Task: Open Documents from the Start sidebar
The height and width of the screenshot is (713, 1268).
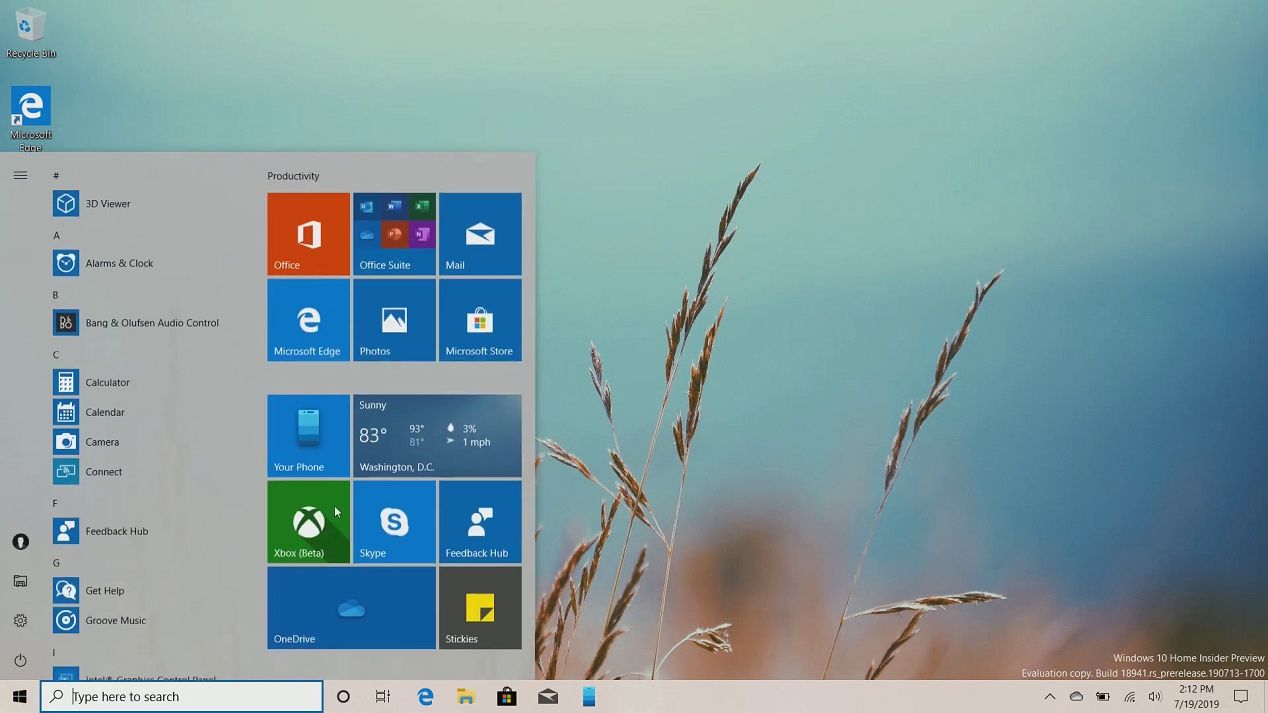Action: pos(20,581)
